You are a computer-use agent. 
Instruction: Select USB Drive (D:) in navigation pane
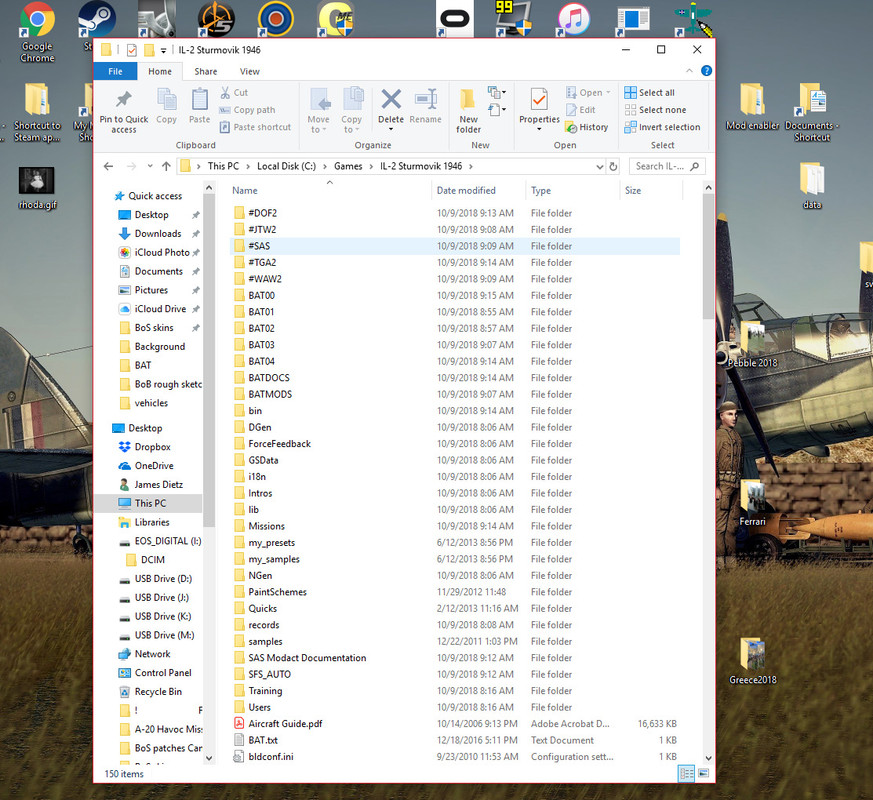163,579
